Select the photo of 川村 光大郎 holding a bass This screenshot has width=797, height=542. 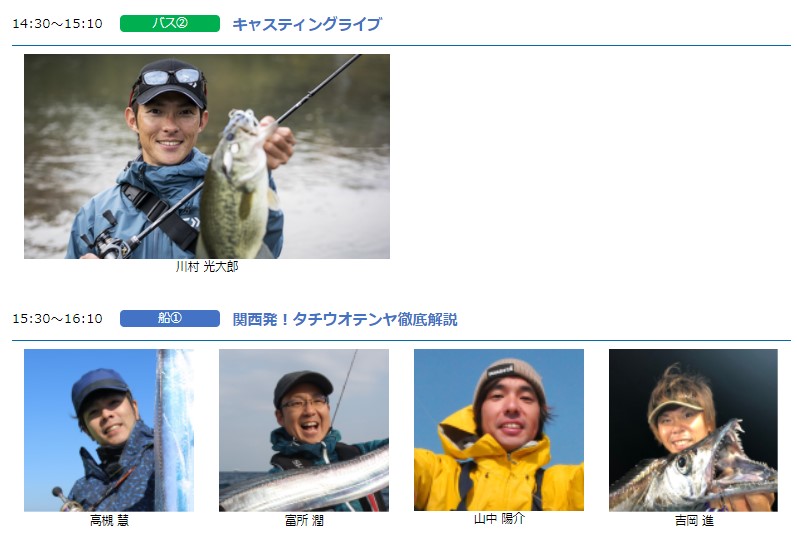pos(207,157)
